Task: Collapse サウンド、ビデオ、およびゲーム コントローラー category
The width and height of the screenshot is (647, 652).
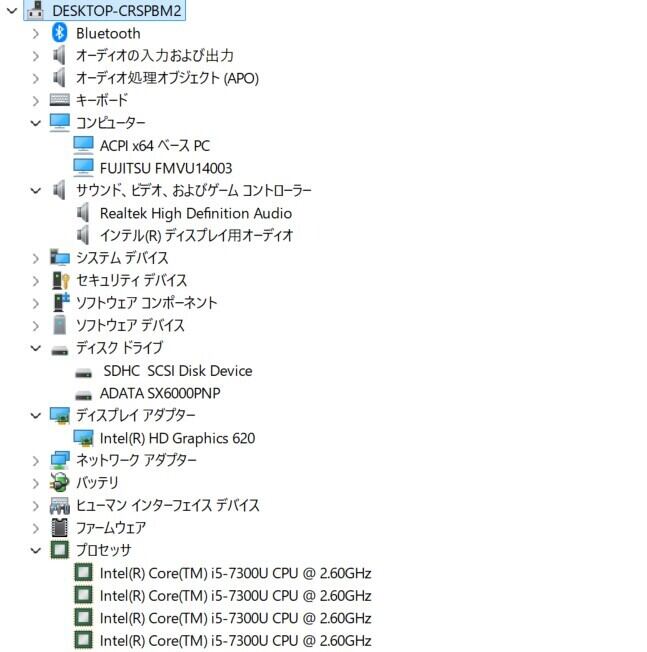Action: pos(36,191)
